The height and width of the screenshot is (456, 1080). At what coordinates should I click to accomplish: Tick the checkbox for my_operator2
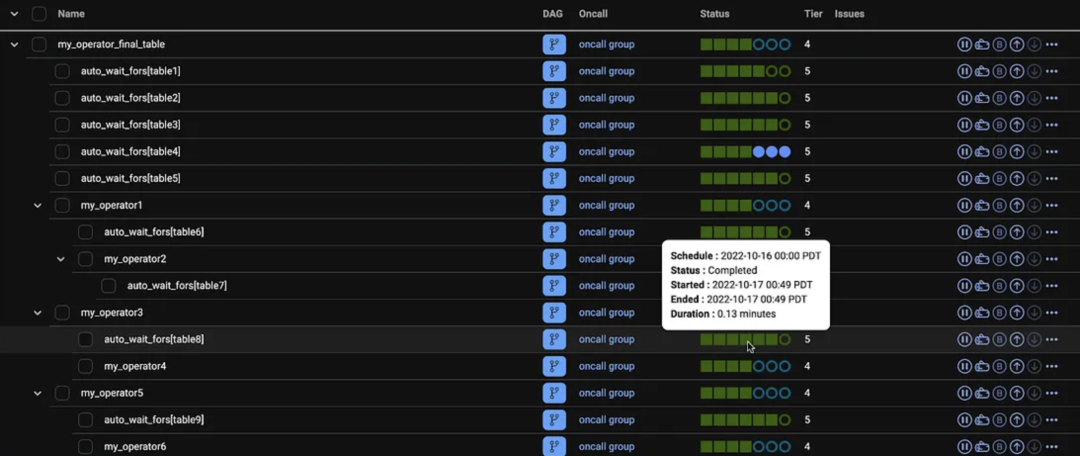coord(85,260)
